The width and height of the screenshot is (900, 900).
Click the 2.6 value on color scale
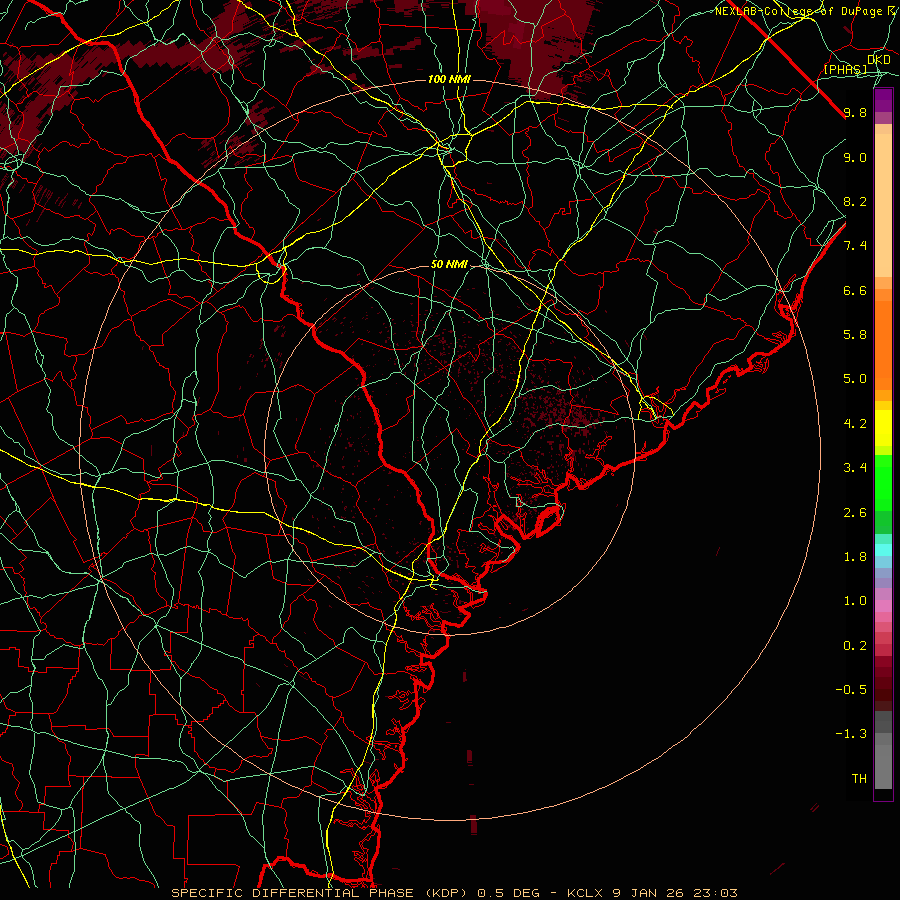coord(855,513)
